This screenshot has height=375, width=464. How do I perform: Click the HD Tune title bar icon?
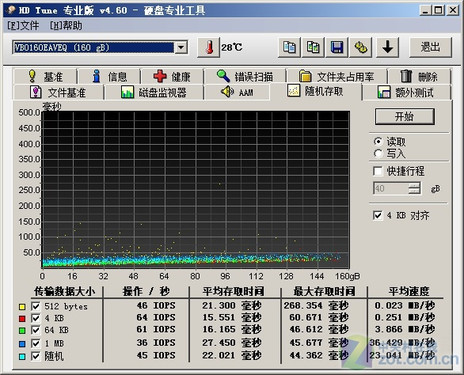tap(11, 10)
